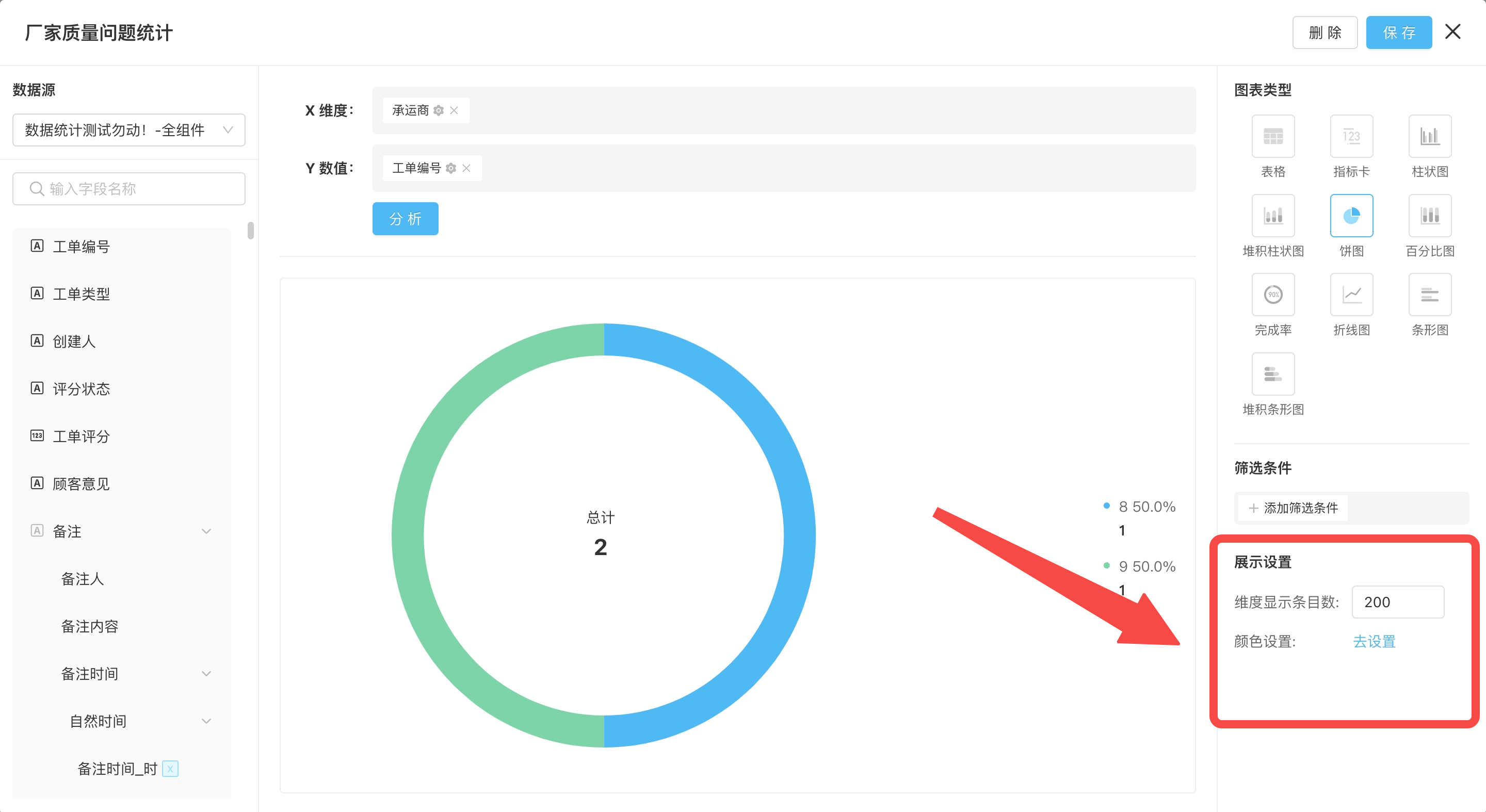The image size is (1486, 812).
Task: Click the X badge next to 备注时间_时
Action: [x=170, y=769]
